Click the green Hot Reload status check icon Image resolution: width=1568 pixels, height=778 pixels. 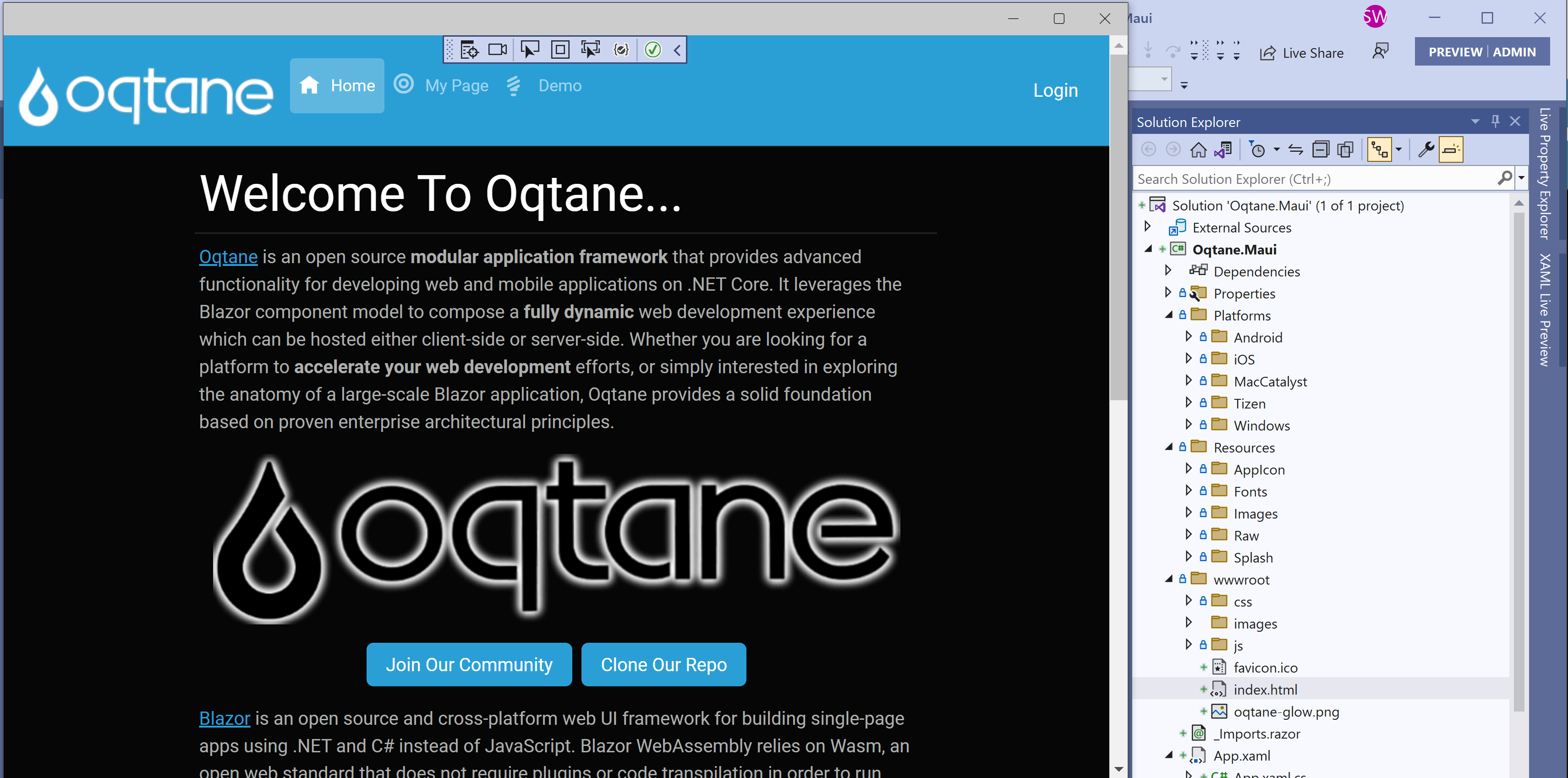click(653, 50)
